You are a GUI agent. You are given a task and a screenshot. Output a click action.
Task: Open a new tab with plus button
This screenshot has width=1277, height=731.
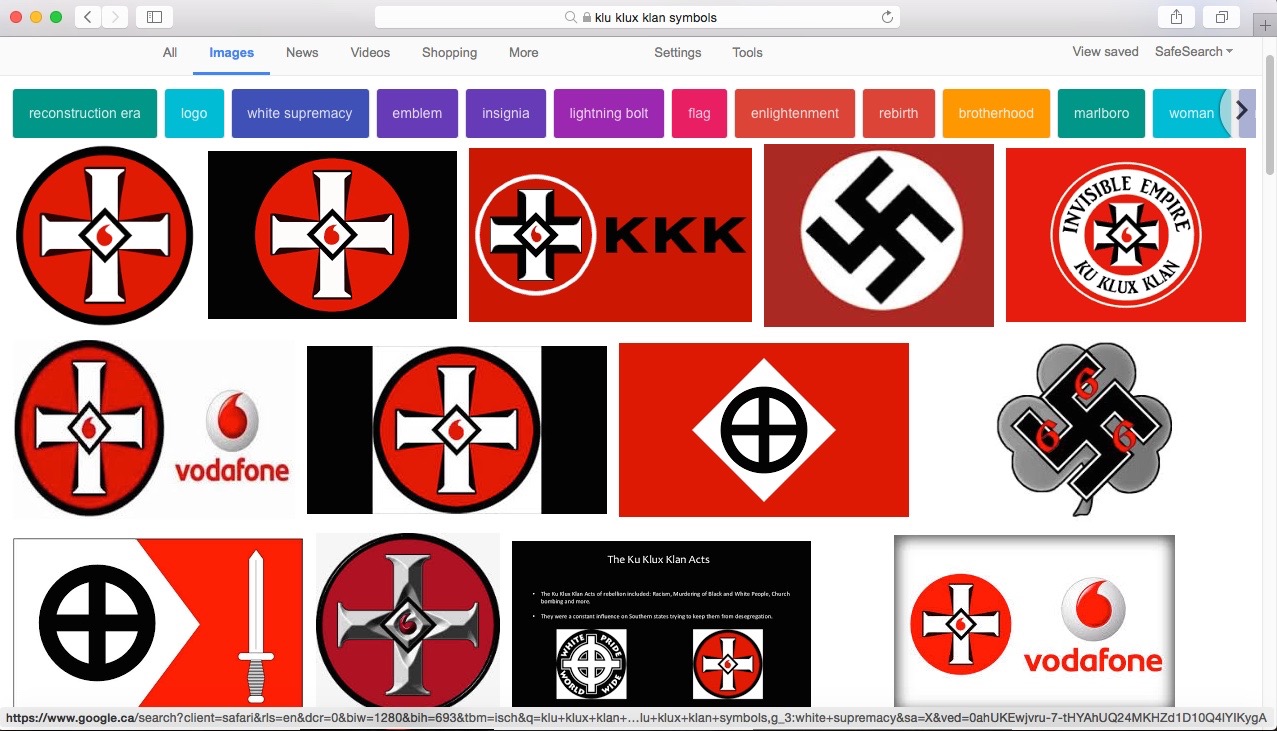1265,26
